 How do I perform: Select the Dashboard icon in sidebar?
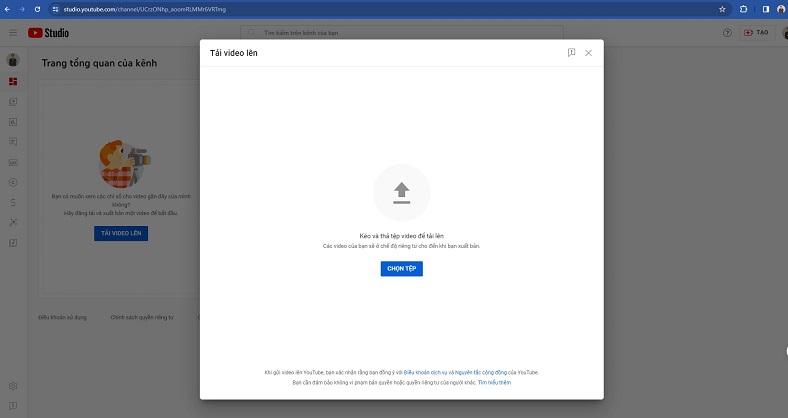tap(13, 81)
